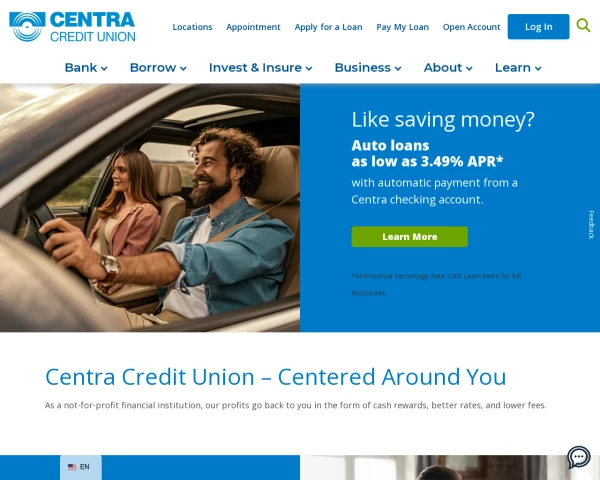The image size is (600, 480).
Task: Expand the Borrow dropdown menu
Action: click(x=158, y=68)
